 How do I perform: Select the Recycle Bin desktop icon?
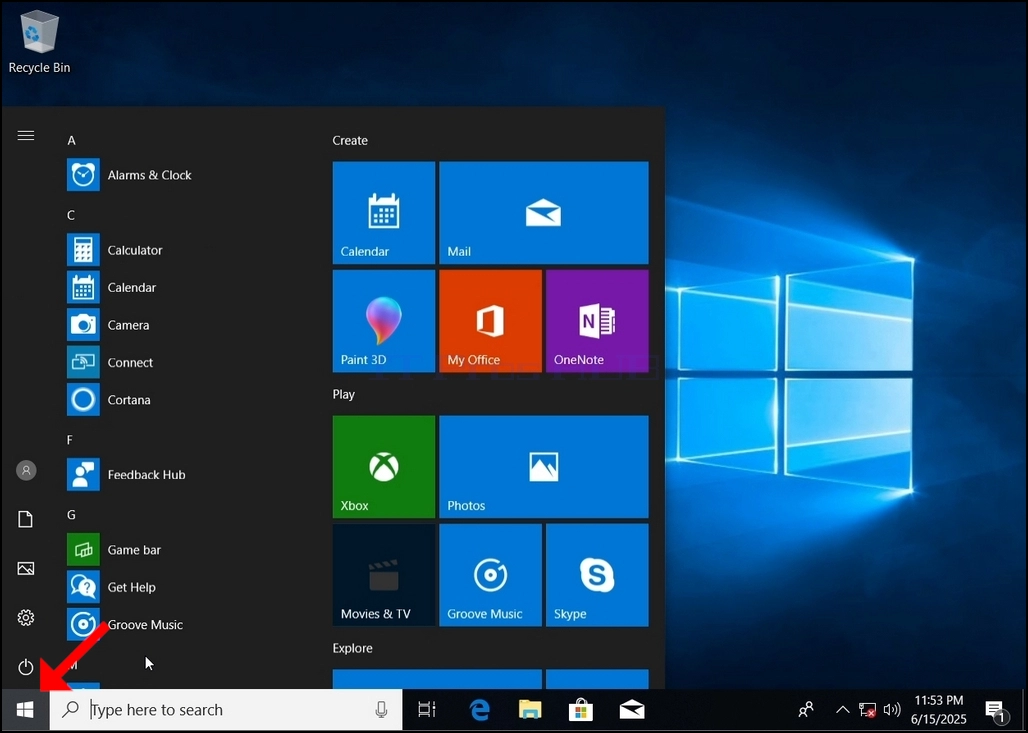[x=39, y=42]
